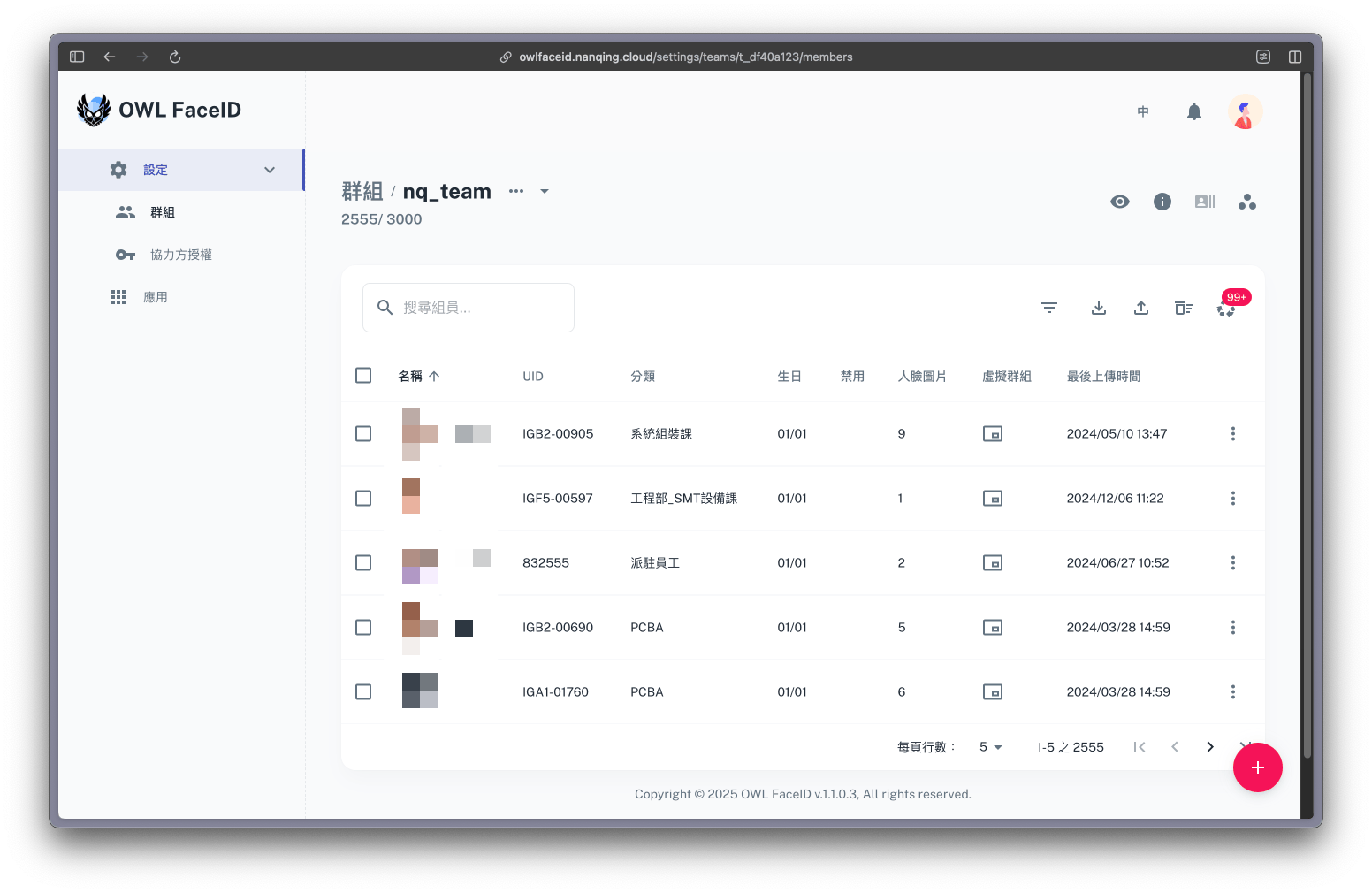1372x893 pixels.
Task: Click the download members icon
Action: pos(1098,308)
